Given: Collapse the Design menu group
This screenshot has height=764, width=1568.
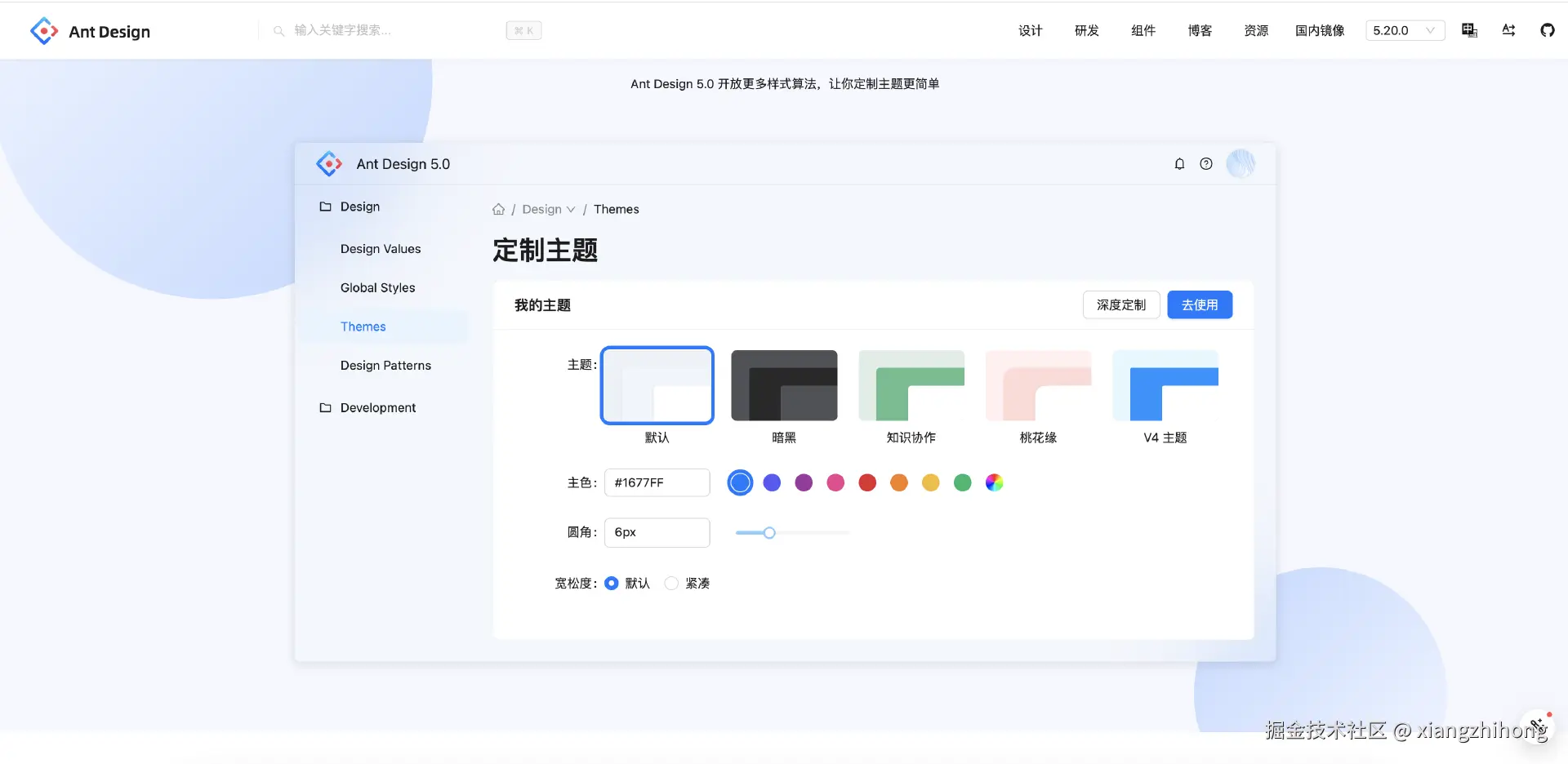Looking at the screenshot, I should pyautogui.click(x=384, y=207).
